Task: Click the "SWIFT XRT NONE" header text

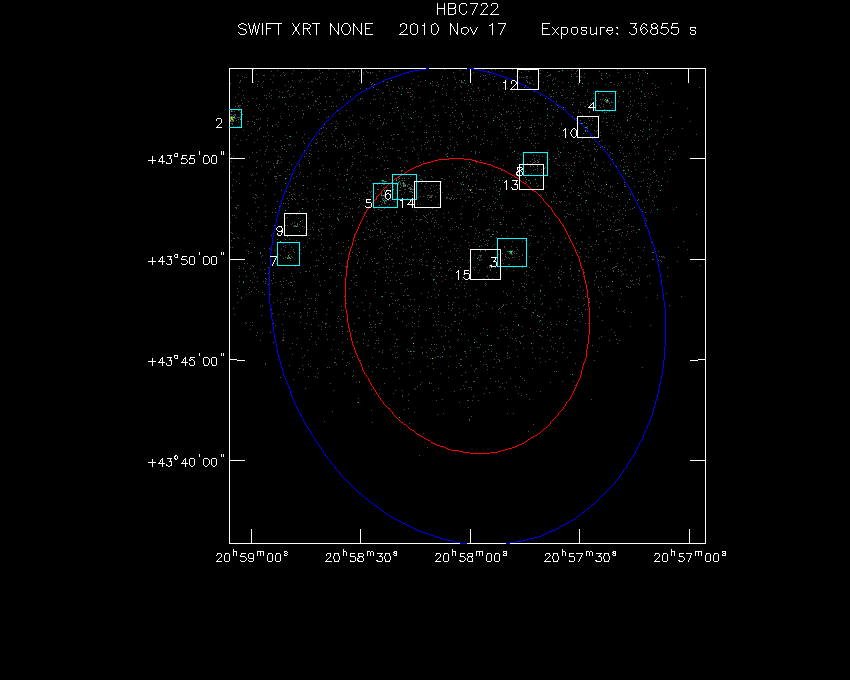Action: coord(305,29)
